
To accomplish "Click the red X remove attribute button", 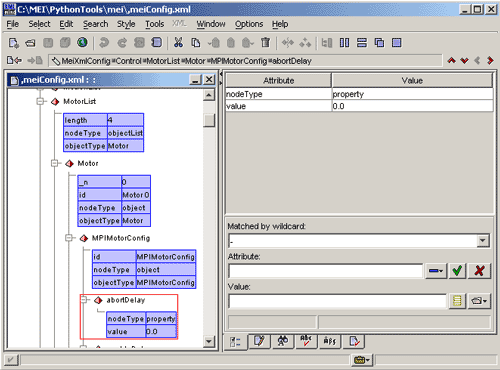I will tap(479, 271).
